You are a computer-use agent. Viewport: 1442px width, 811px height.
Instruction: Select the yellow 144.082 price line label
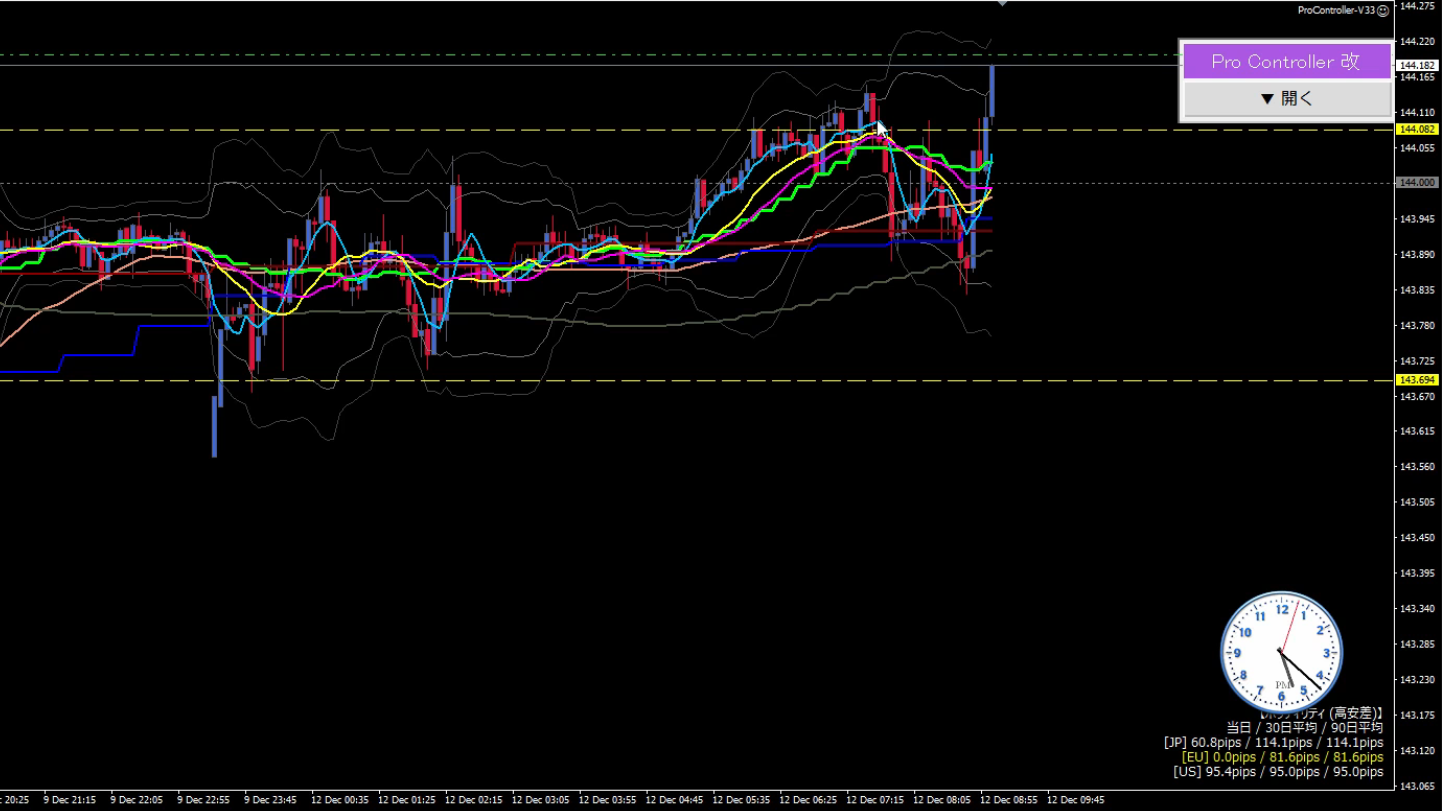pyautogui.click(x=1417, y=130)
